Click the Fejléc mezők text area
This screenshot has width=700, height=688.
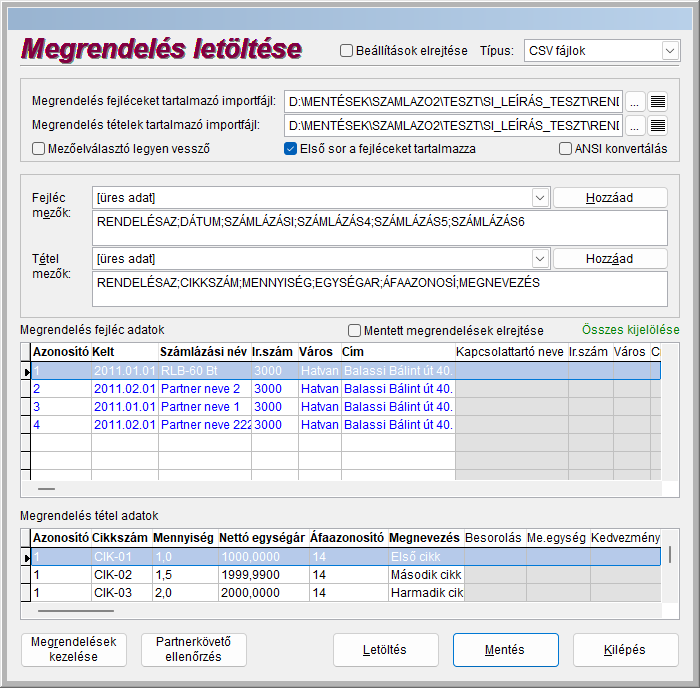(x=379, y=228)
